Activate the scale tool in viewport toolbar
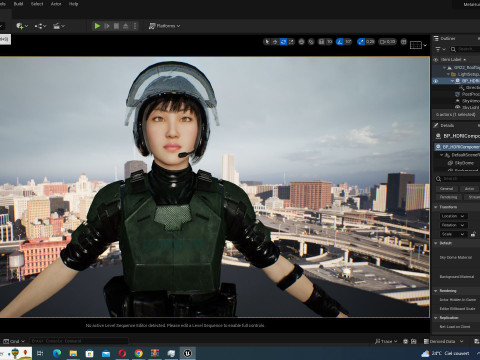The width and height of the screenshot is (480, 360). pos(291,42)
